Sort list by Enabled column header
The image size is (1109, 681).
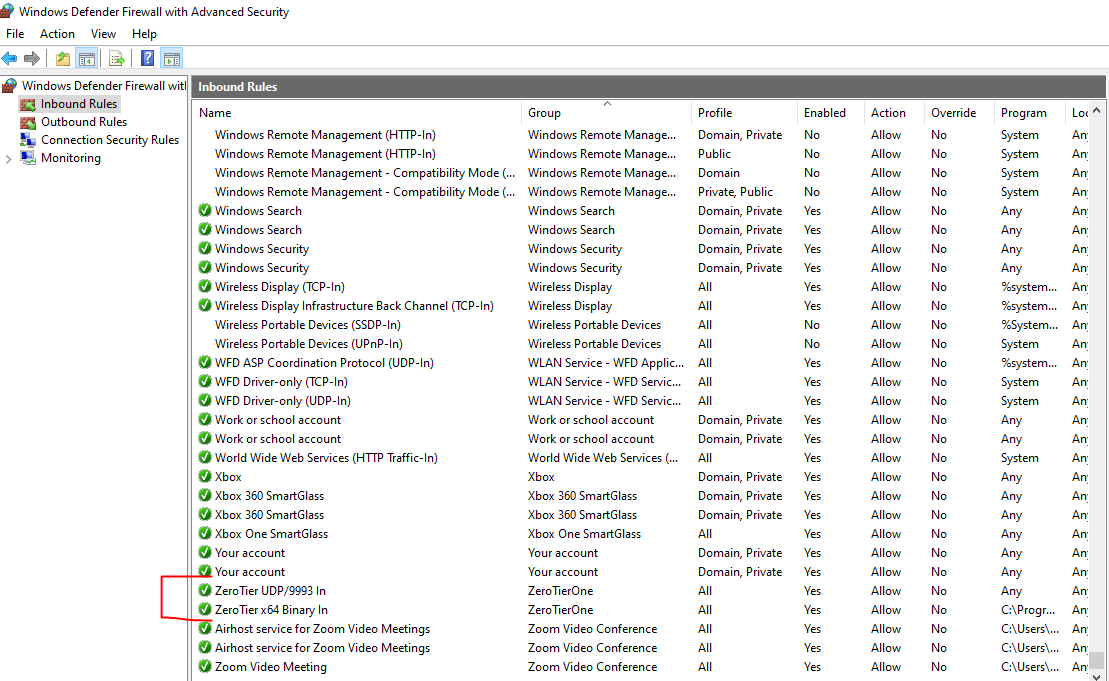click(824, 113)
